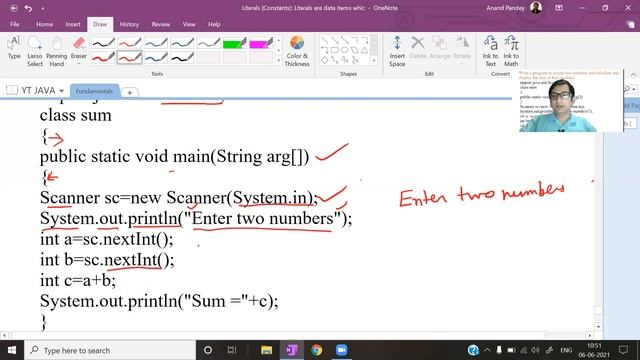Screen dimensions: 640x360
Task: Select the thin blue pen in top row
Action: (156, 42)
